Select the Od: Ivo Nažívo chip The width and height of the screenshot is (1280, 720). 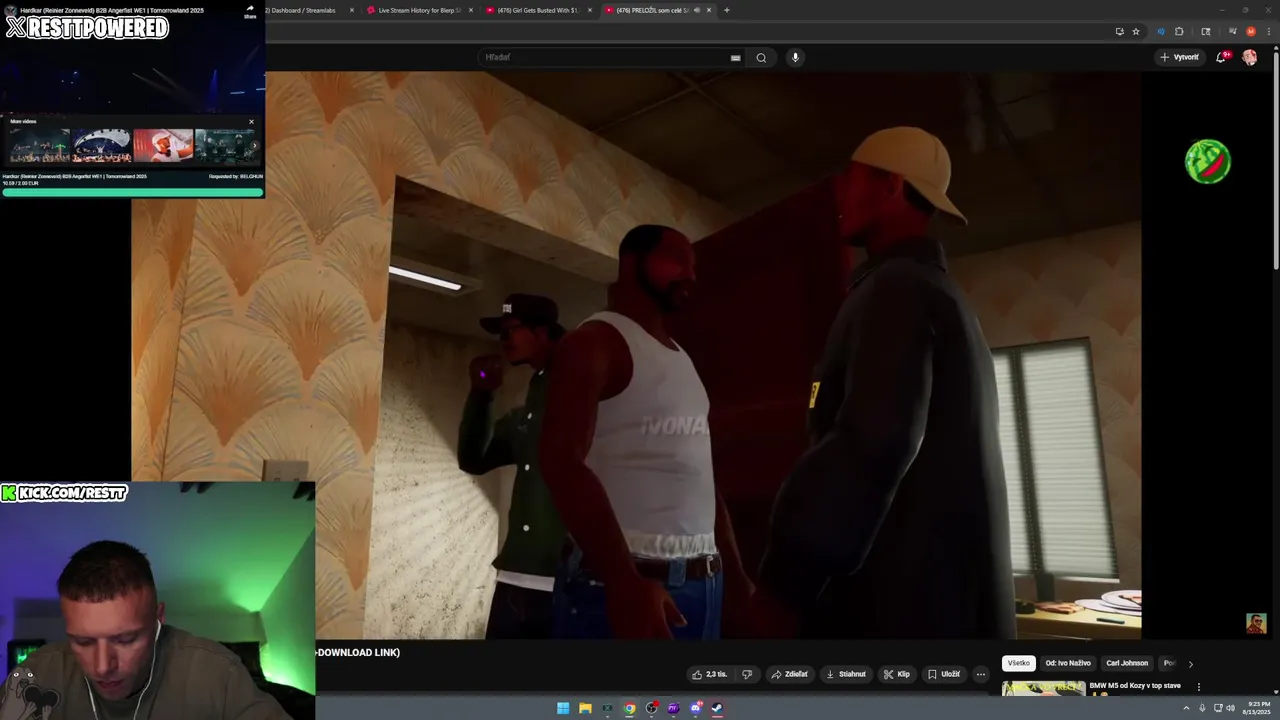coord(1068,663)
